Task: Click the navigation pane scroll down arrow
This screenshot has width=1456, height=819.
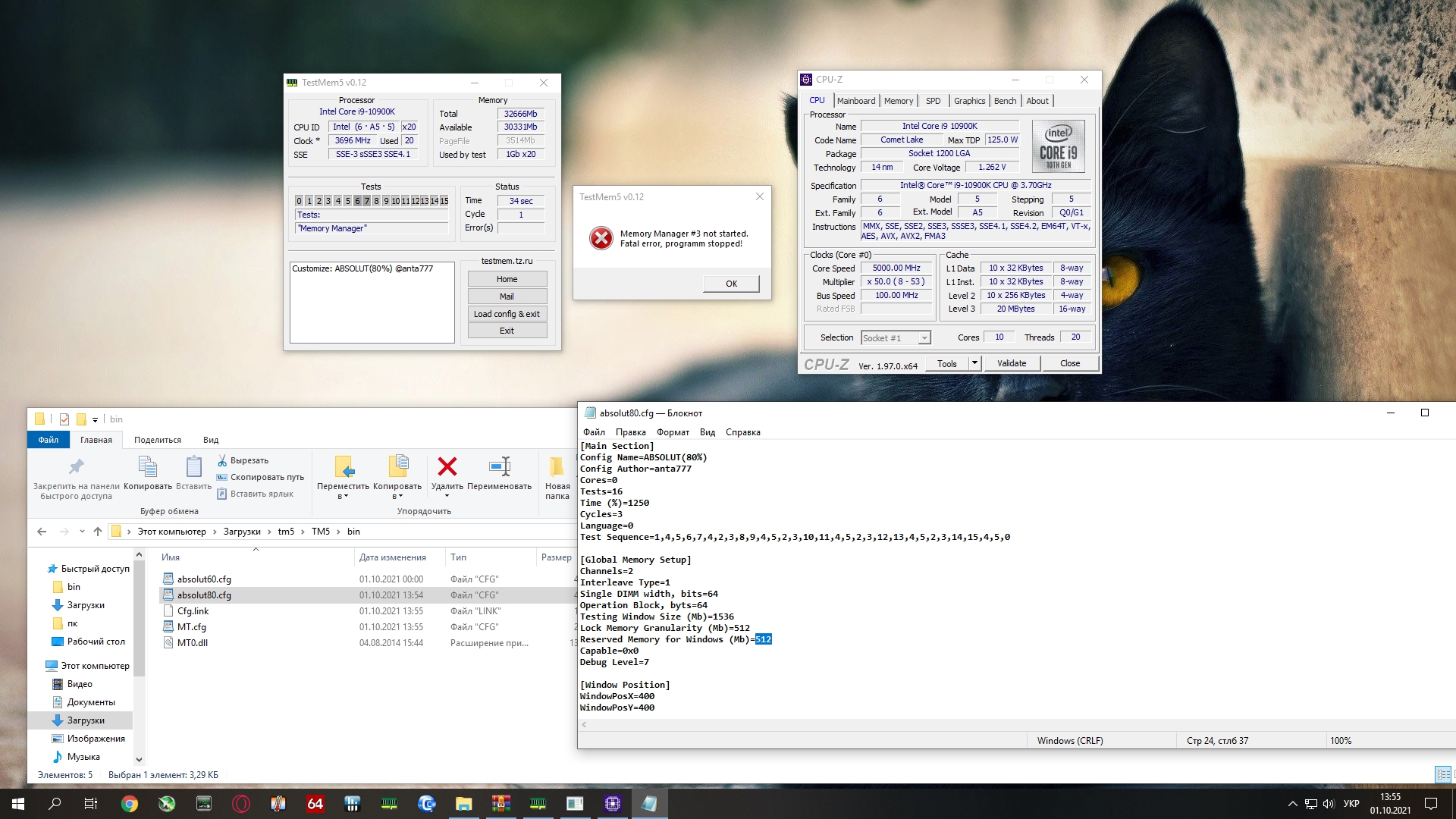Action: click(139, 759)
